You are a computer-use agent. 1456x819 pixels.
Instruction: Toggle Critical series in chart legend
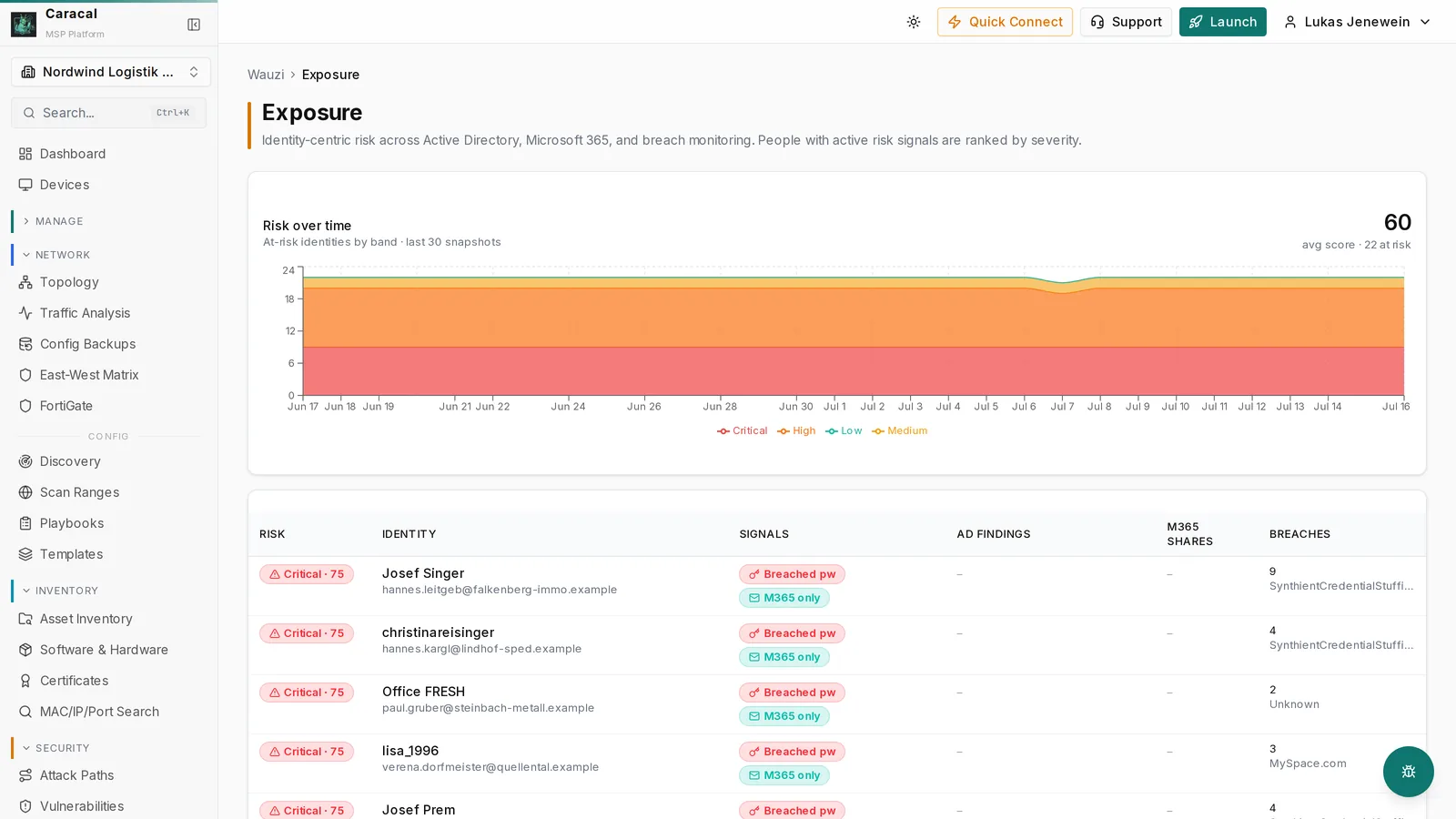pyautogui.click(x=742, y=431)
